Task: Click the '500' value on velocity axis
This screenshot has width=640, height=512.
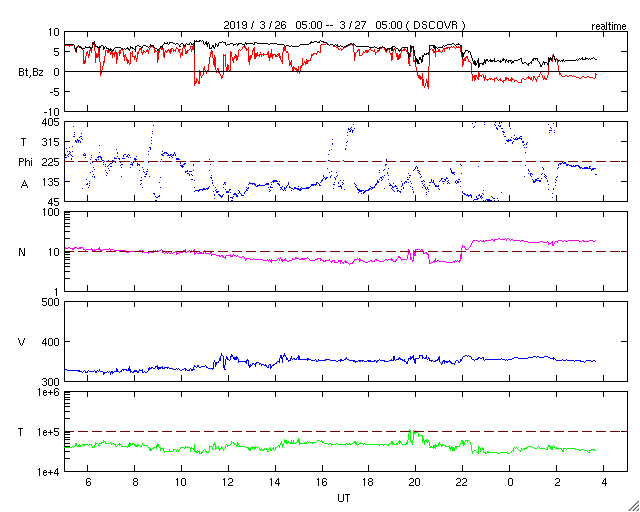Action: coord(51,302)
